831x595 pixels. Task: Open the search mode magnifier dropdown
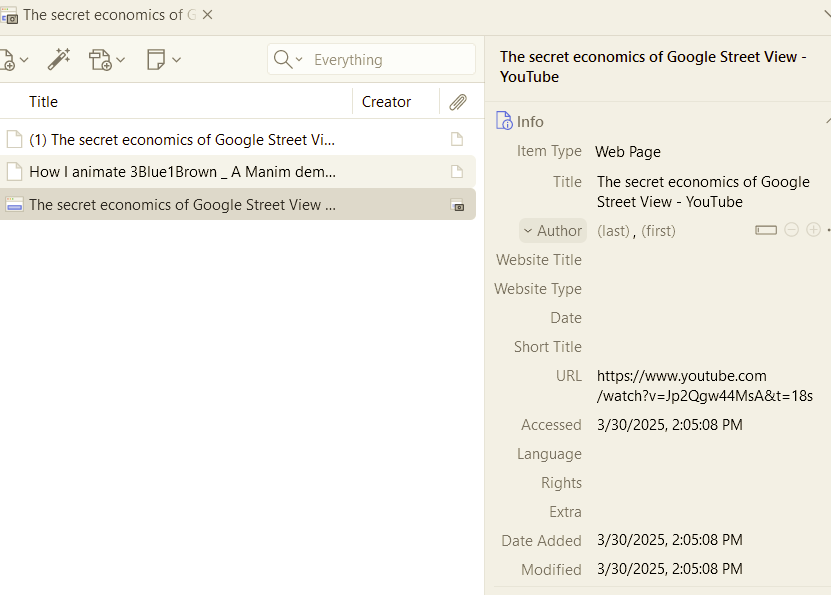point(288,59)
